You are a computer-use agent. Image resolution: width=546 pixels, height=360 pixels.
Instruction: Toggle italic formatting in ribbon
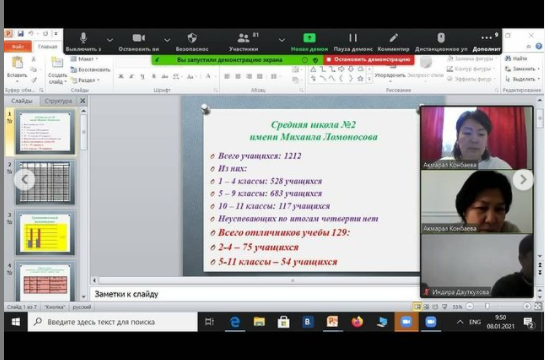pyautogui.click(x=131, y=76)
